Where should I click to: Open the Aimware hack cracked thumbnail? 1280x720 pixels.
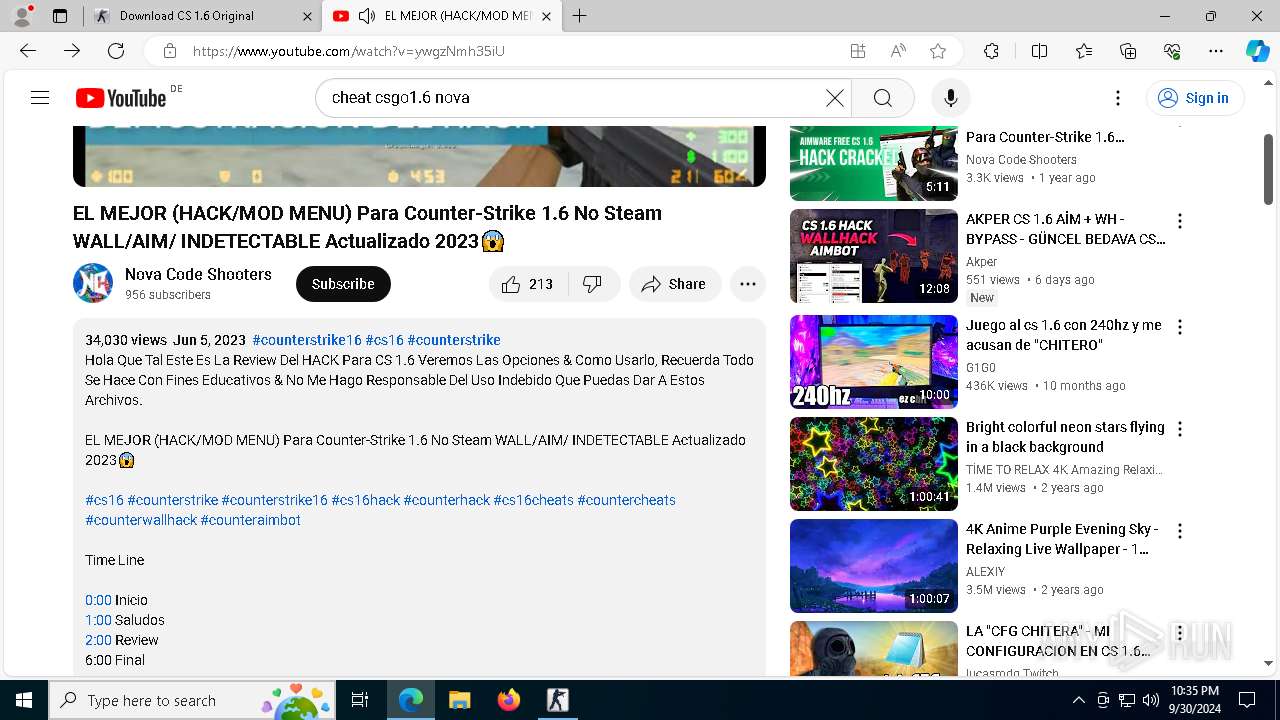pyautogui.click(x=874, y=163)
